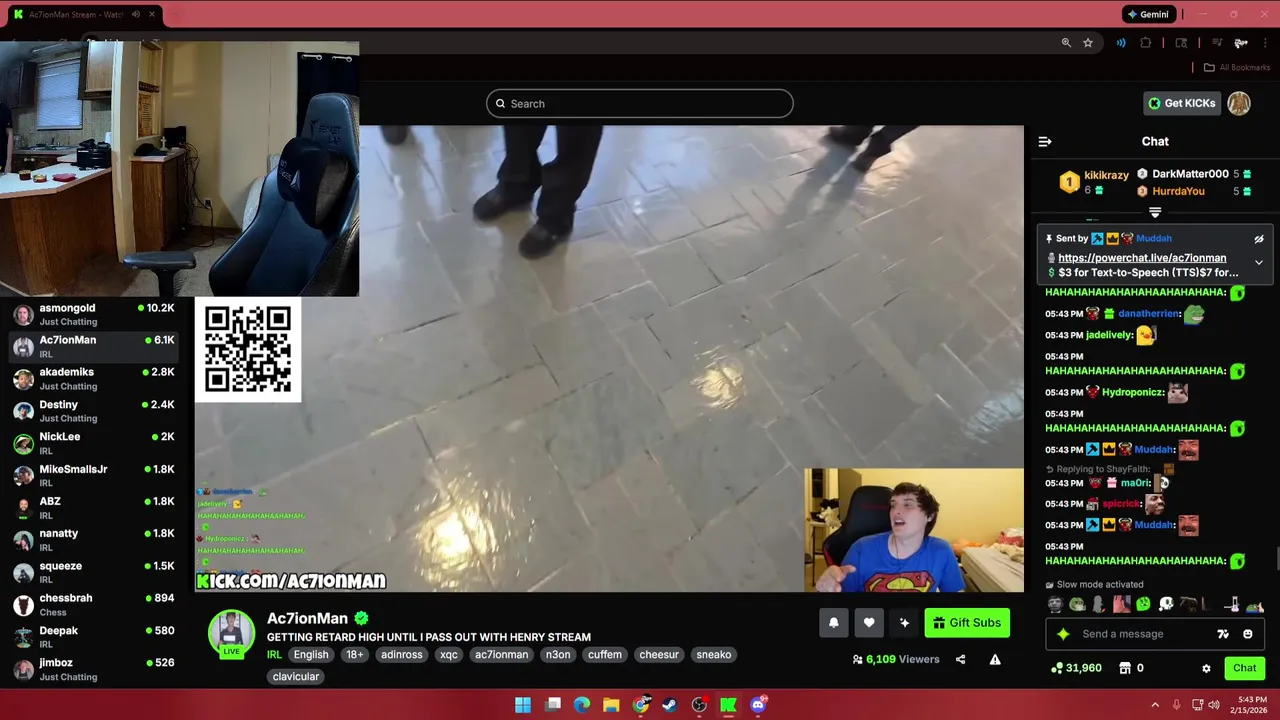
Task: Open Chrome media controls icon
Action: pyautogui.click(x=1217, y=43)
